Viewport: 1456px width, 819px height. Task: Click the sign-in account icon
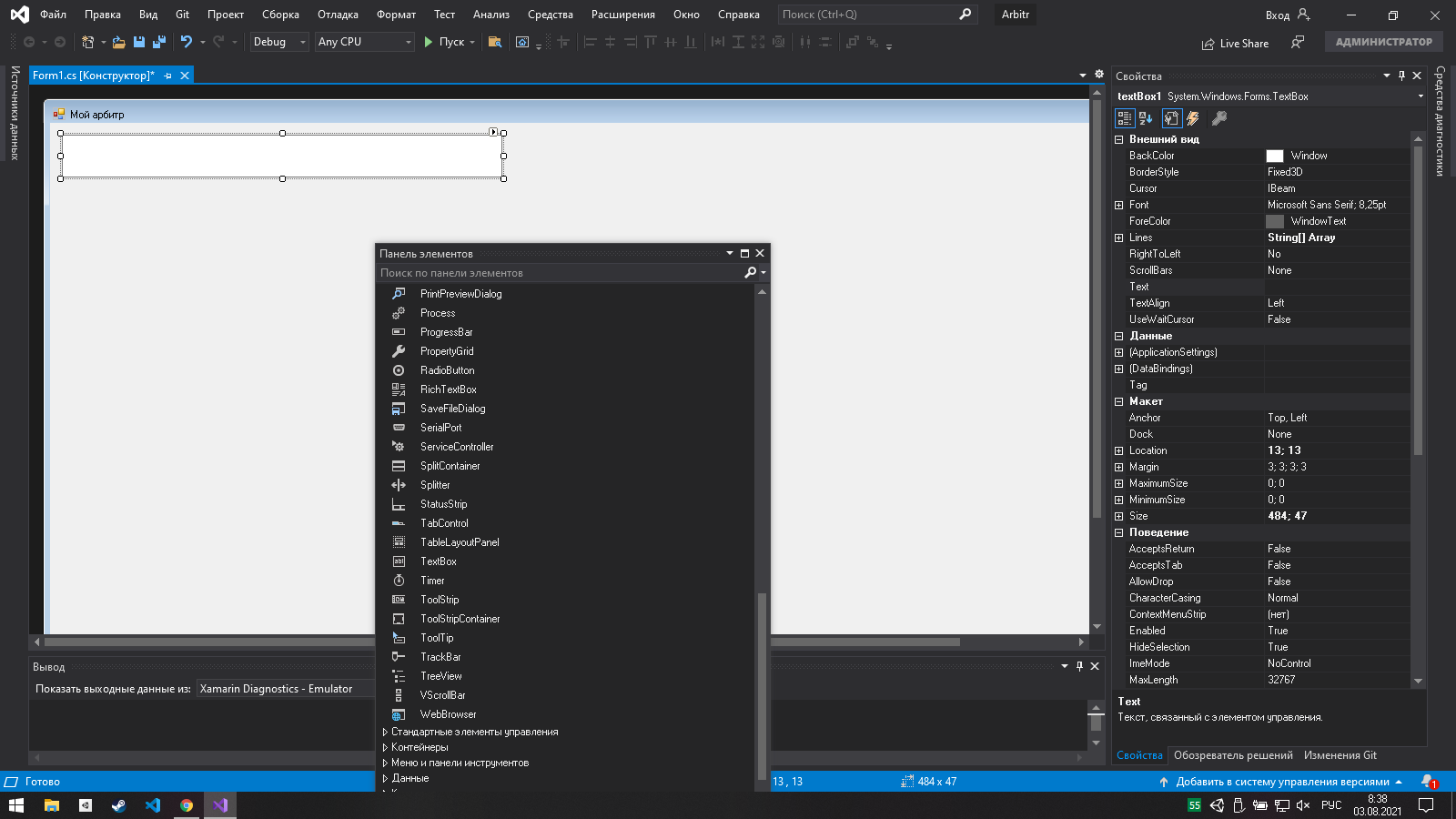[x=1304, y=15]
